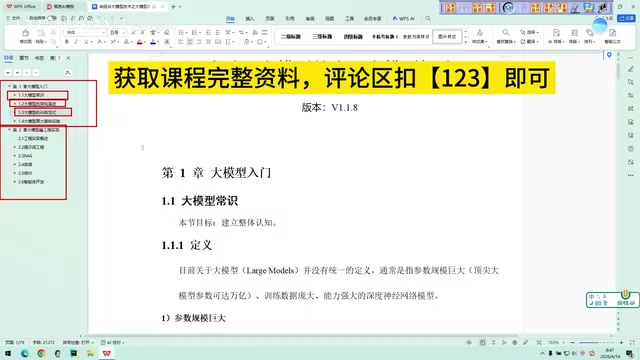Click the Paste clipboard icon
The width and height of the screenshot is (640, 360).
point(41,33)
